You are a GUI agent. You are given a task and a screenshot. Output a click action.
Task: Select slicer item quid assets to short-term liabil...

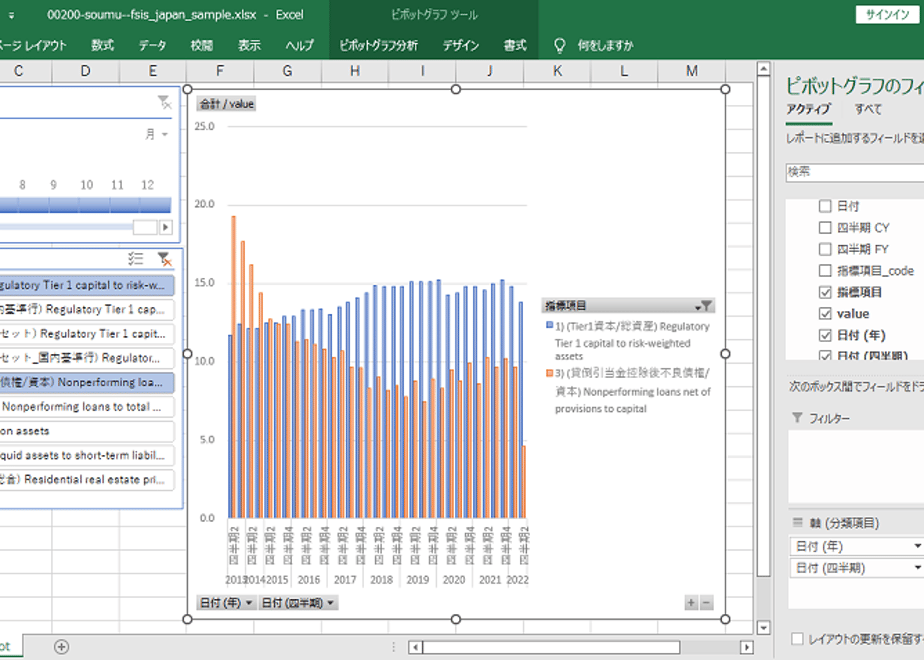click(x=85, y=456)
